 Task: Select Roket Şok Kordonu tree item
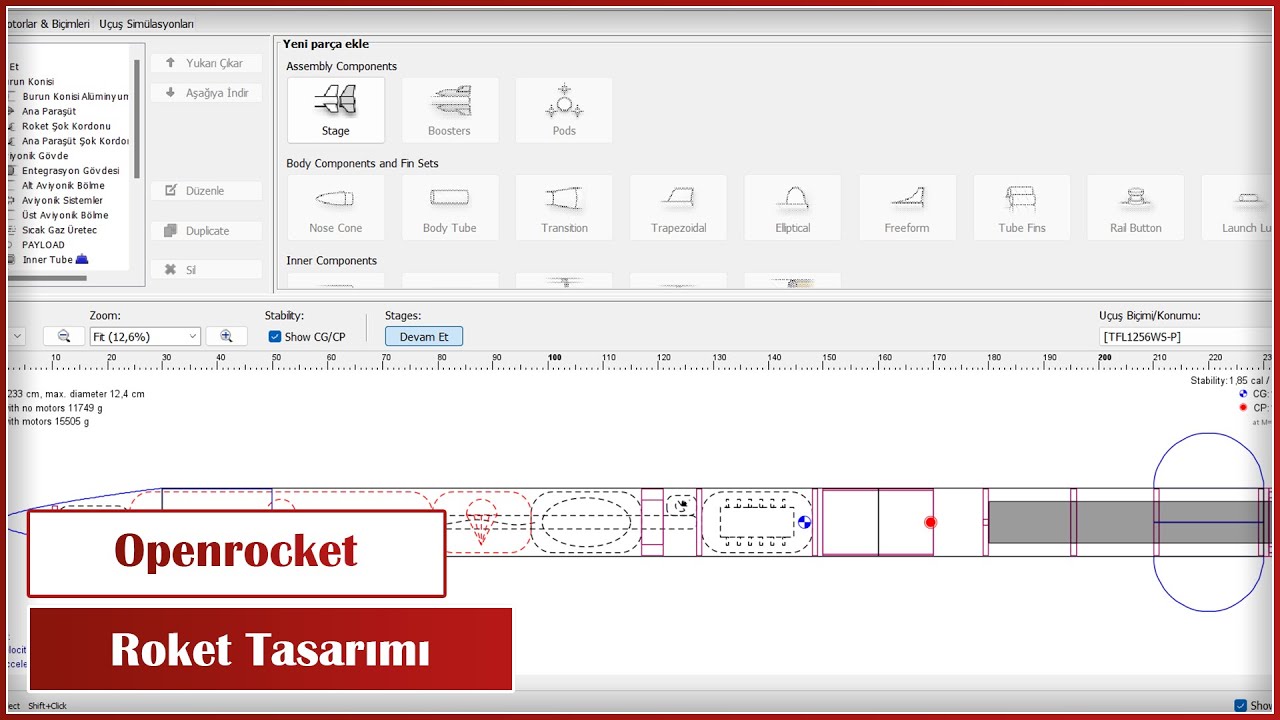tap(66, 126)
